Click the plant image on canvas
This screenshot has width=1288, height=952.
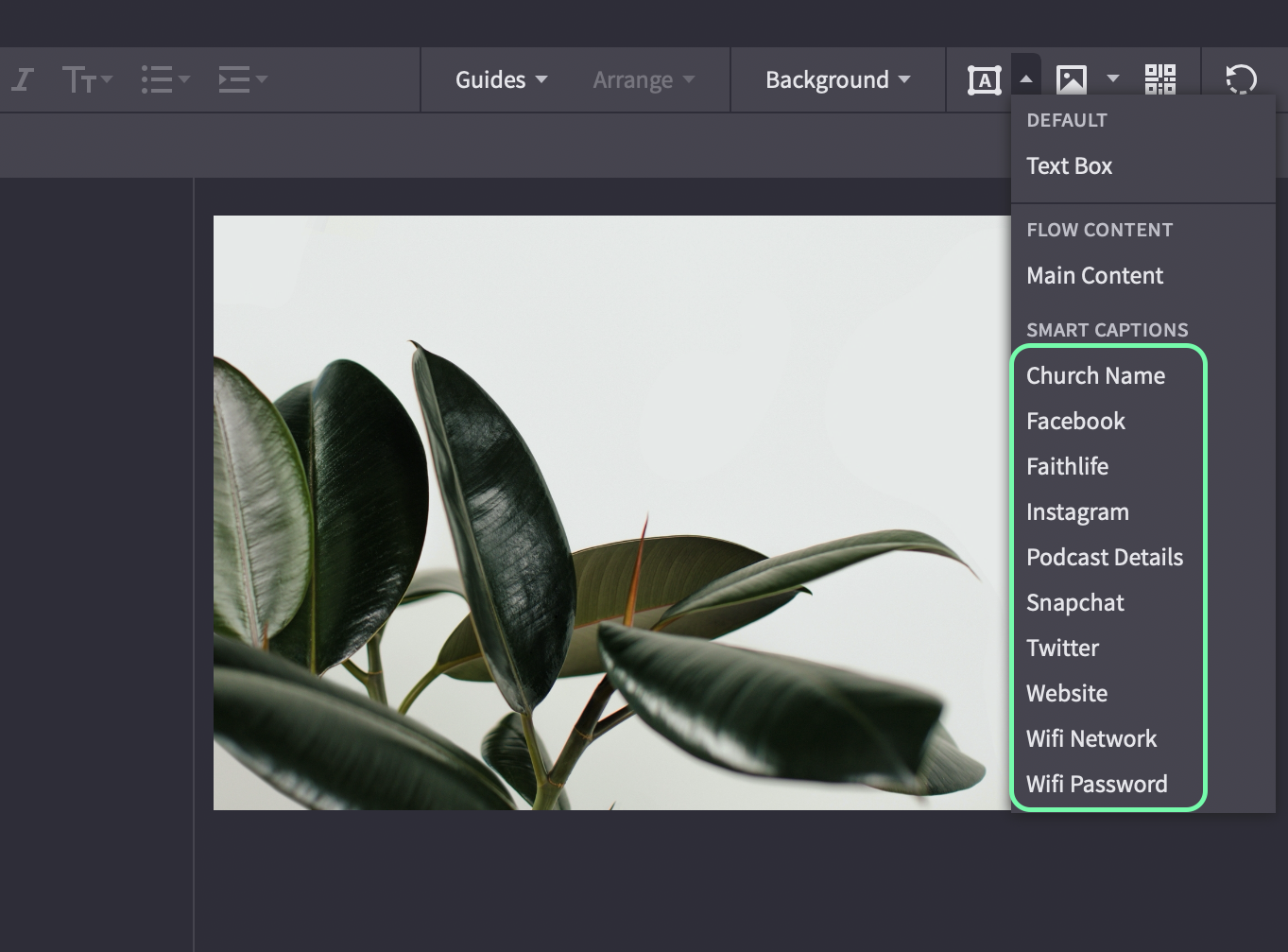click(x=611, y=512)
